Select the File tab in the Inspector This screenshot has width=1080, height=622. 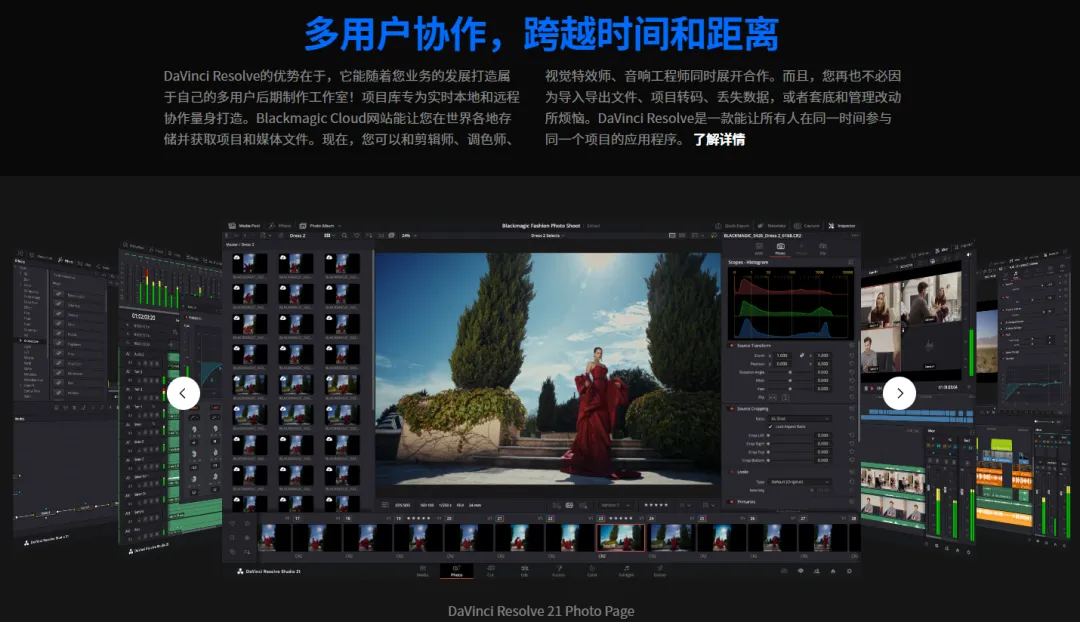(822, 249)
